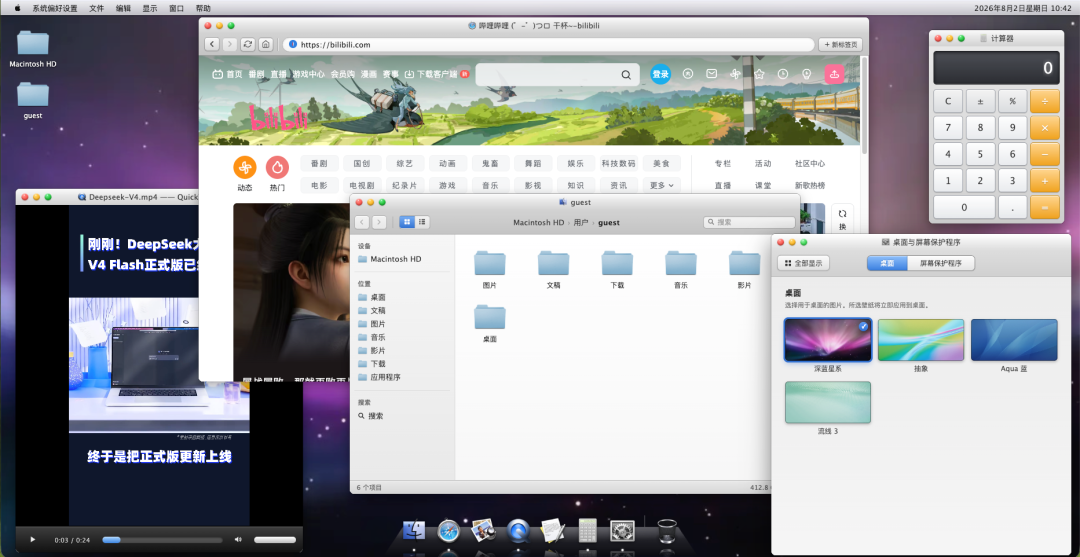Click the bilibili 登录 button
Screen dimensions: 1080x557
(661, 74)
